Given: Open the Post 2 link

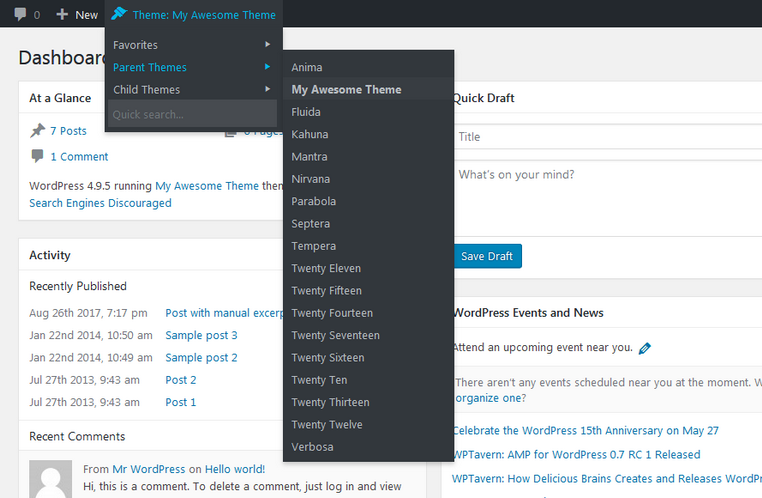Looking at the screenshot, I should [x=181, y=380].
